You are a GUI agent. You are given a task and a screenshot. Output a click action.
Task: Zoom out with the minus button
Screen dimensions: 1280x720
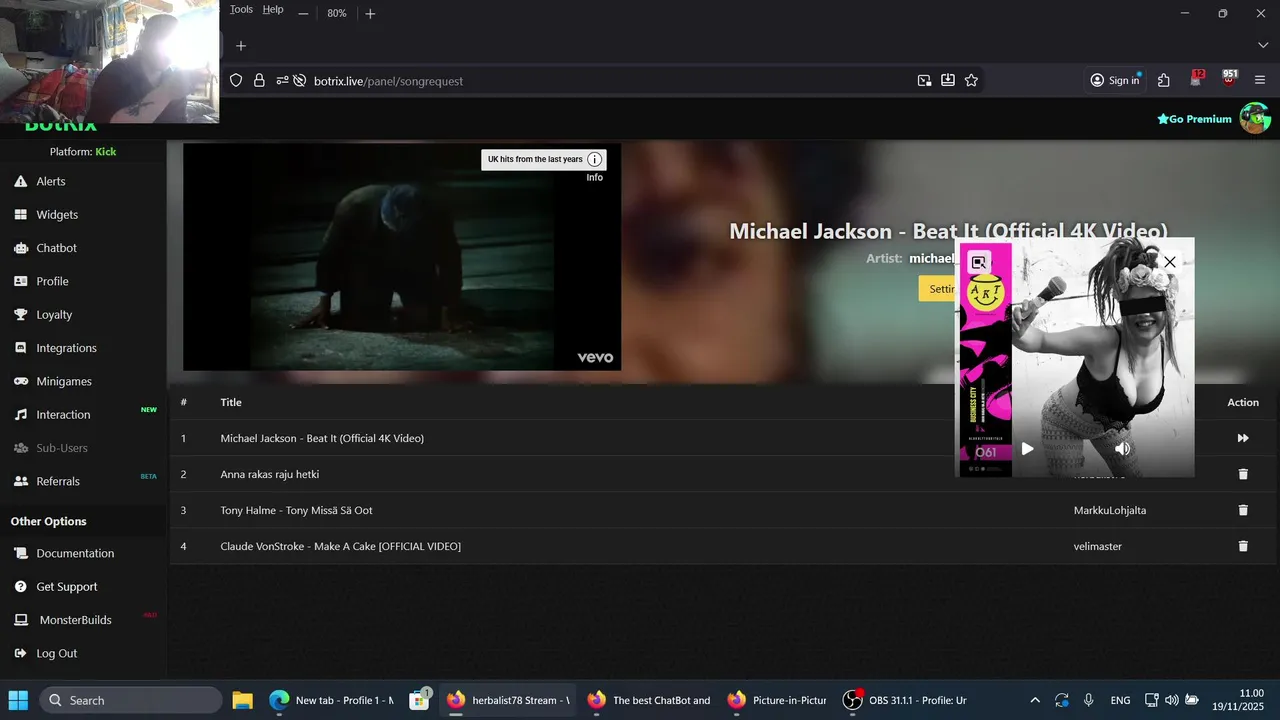[x=303, y=13]
